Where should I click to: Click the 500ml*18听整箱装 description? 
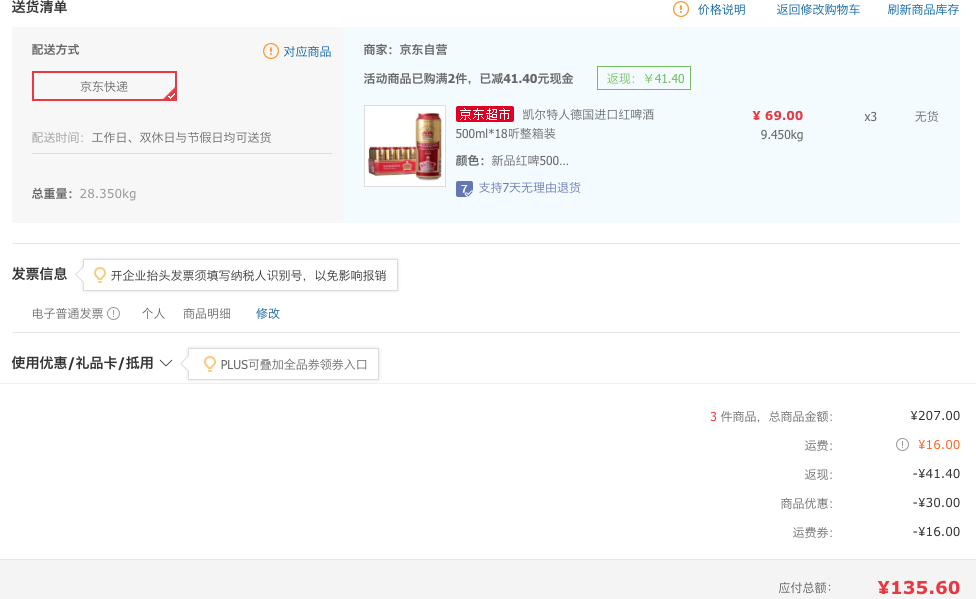(505, 133)
